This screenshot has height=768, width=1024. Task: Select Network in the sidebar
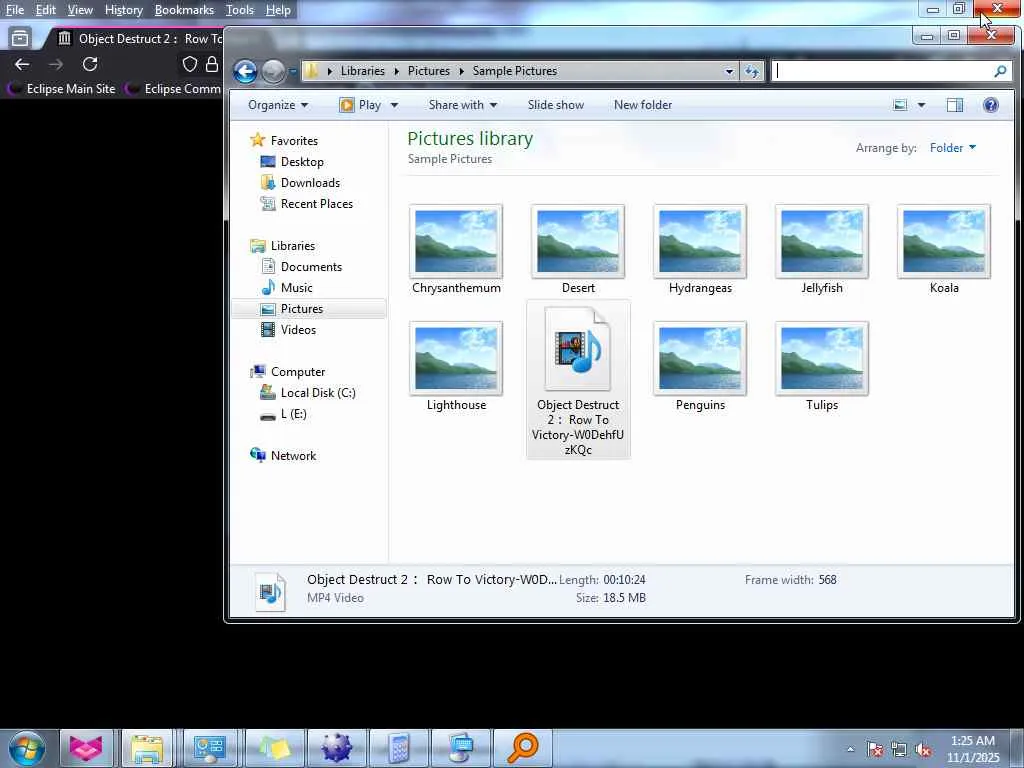283,456
